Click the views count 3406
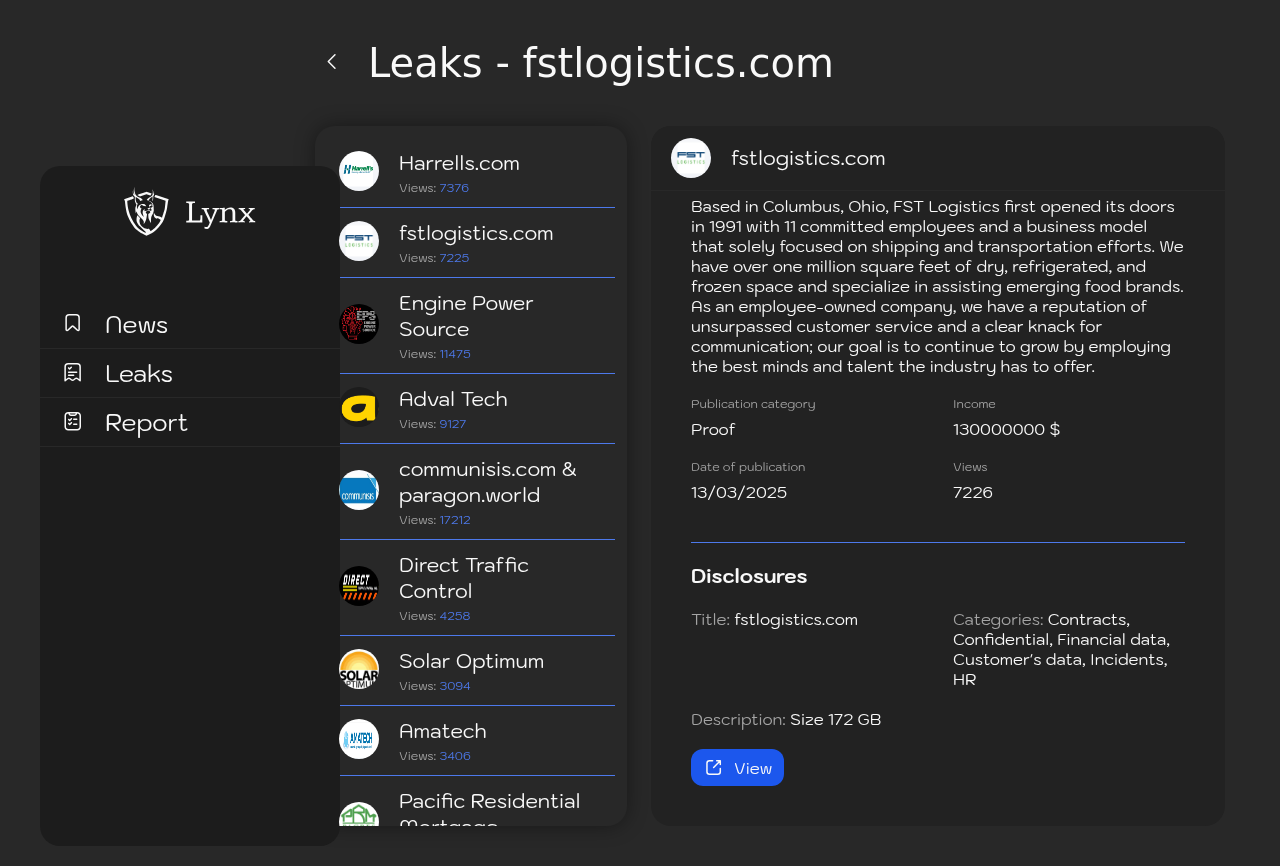The image size is (1280, 866). [455, 756]
